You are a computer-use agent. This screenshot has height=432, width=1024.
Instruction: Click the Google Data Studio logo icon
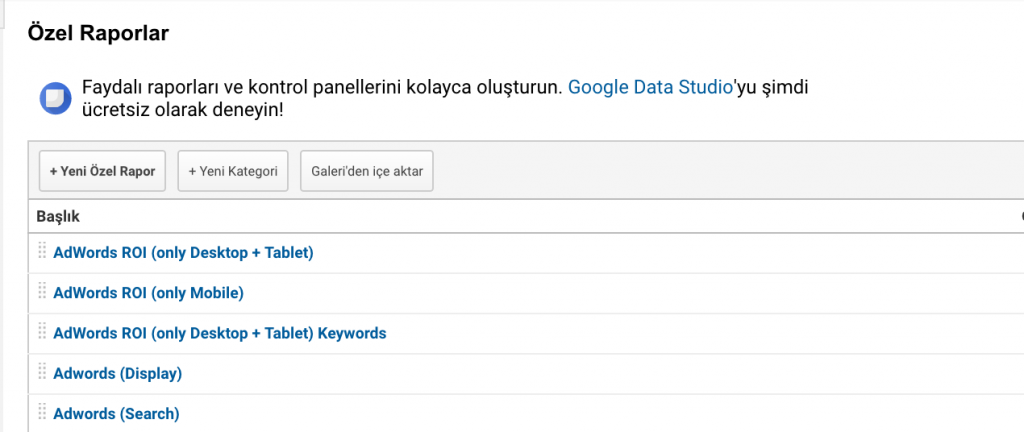coord(53,98)
